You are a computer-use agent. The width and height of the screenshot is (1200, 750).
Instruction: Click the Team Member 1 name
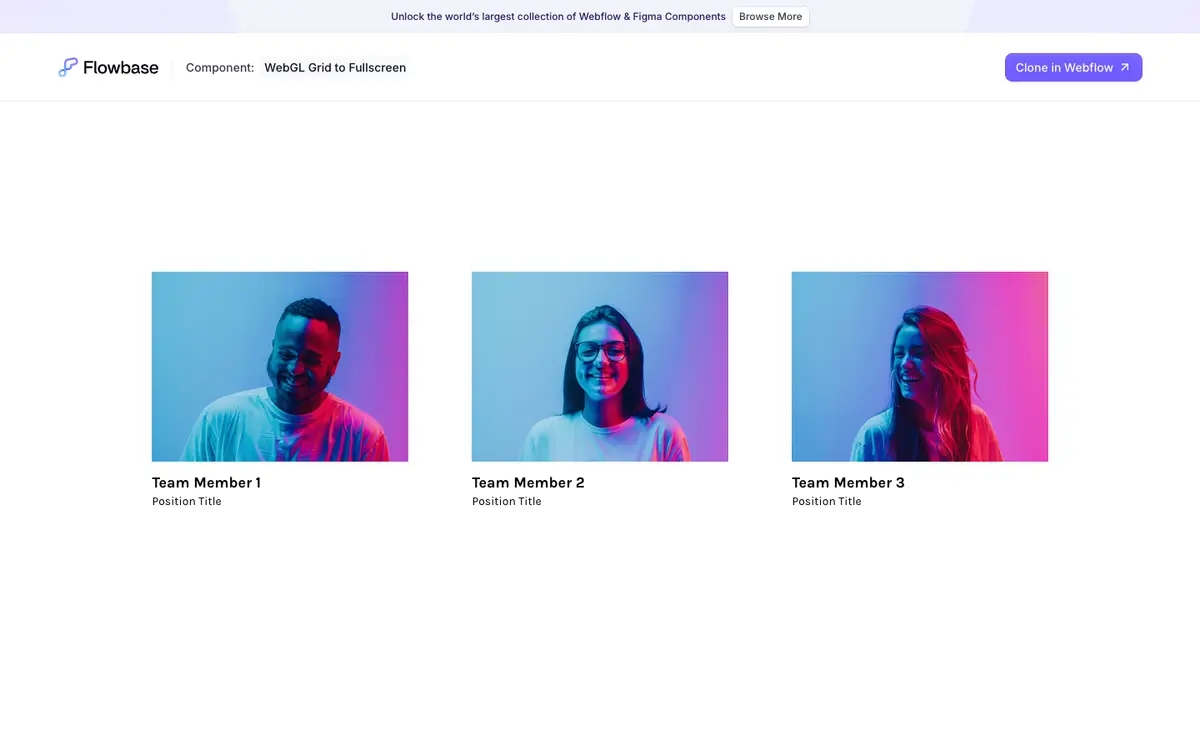(x=206, y=483)
